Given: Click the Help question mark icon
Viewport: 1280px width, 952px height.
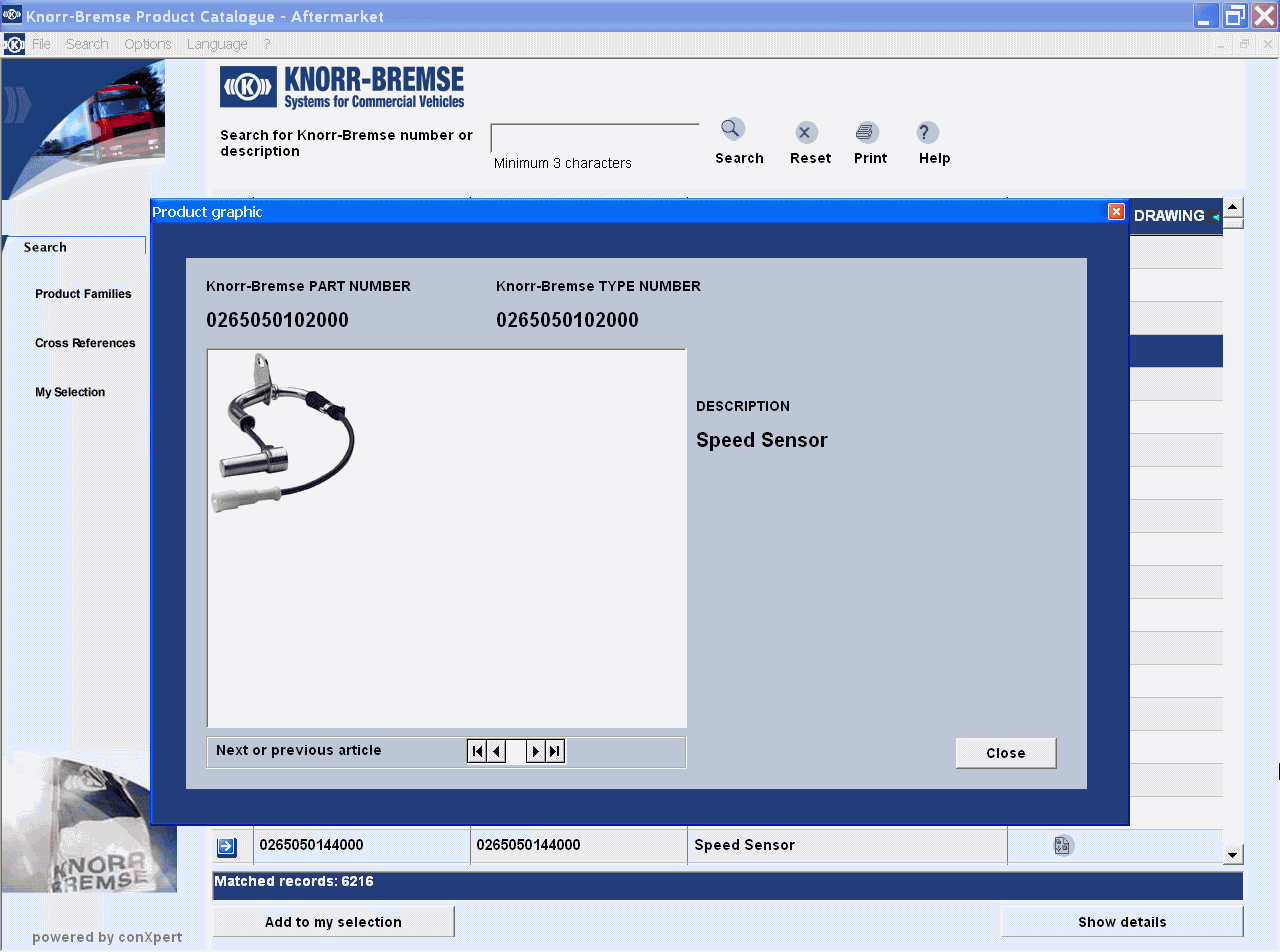Looking at the screenshot, I should [x=928, y=132].
